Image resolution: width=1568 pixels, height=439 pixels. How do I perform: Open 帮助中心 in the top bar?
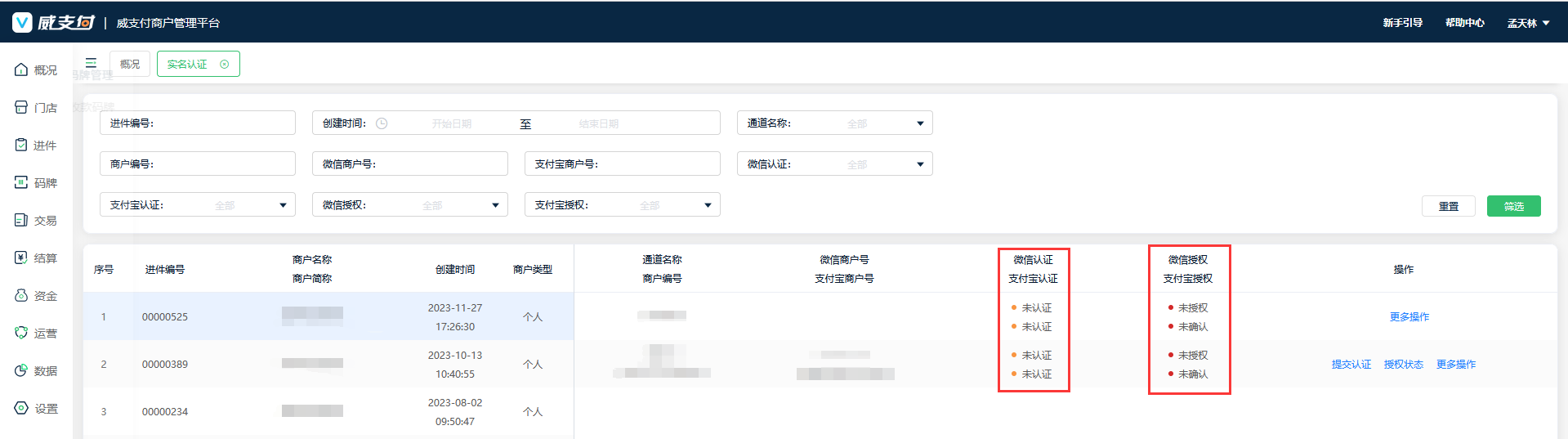point(1464,23)
